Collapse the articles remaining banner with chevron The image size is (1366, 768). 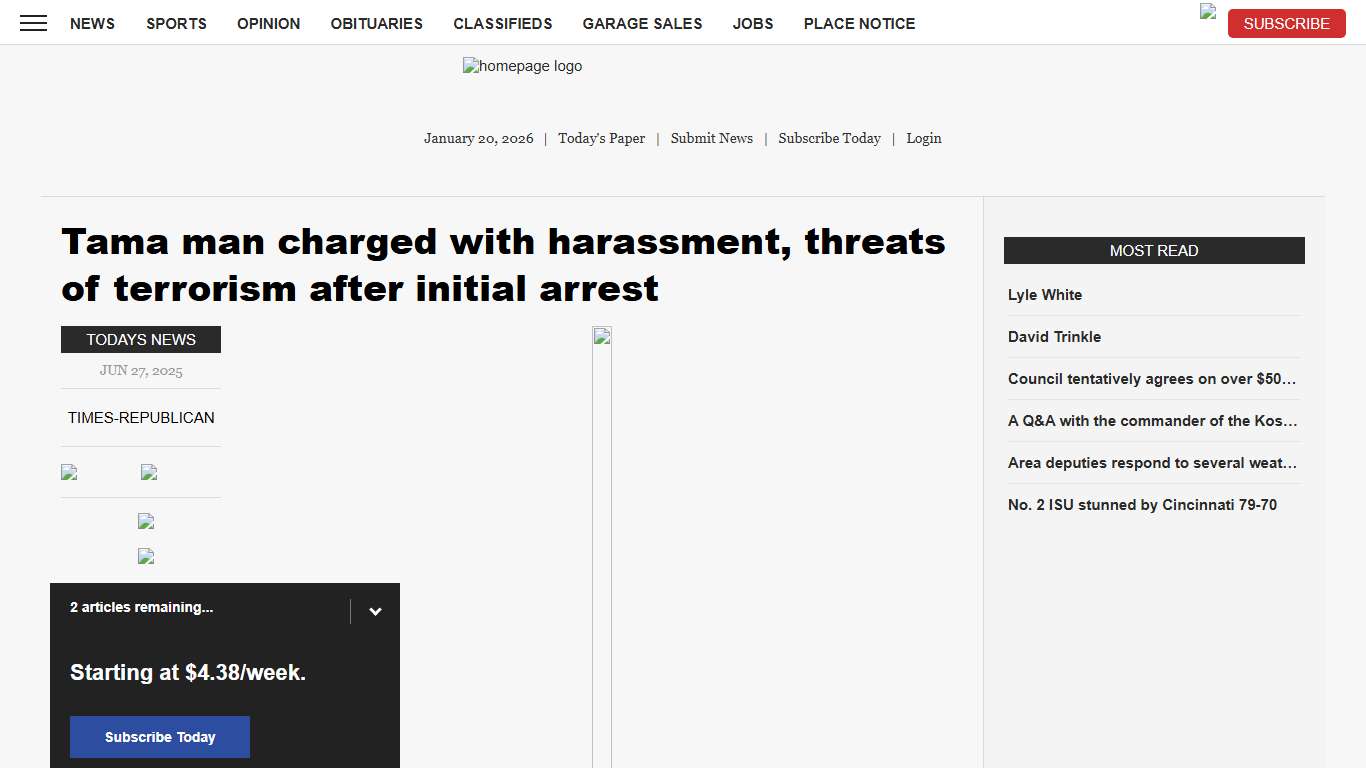click(375, 612)
